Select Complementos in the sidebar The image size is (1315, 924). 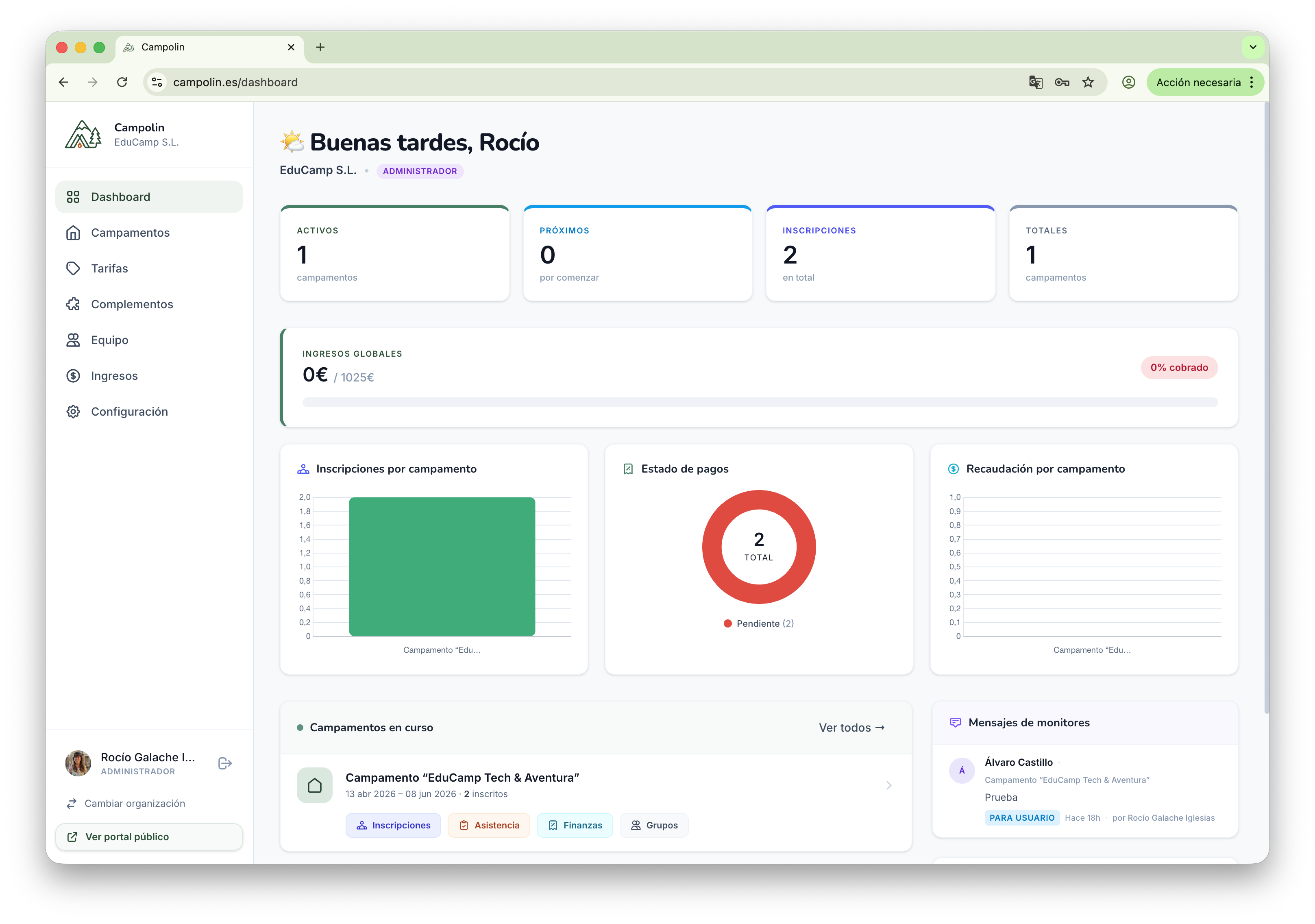tap(149, 304)
